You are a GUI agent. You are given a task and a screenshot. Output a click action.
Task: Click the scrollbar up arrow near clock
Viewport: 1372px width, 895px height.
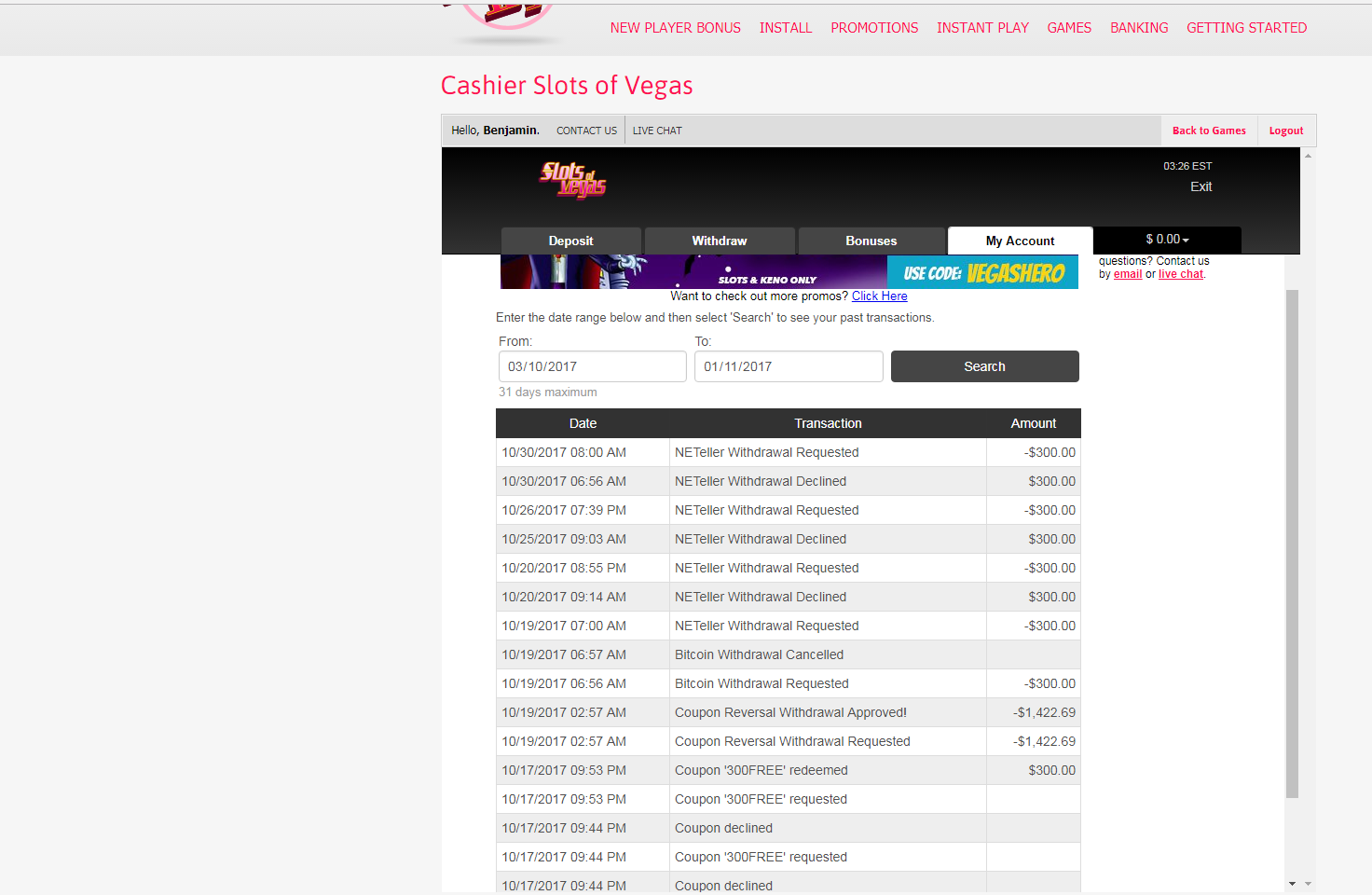point(1308,156)
